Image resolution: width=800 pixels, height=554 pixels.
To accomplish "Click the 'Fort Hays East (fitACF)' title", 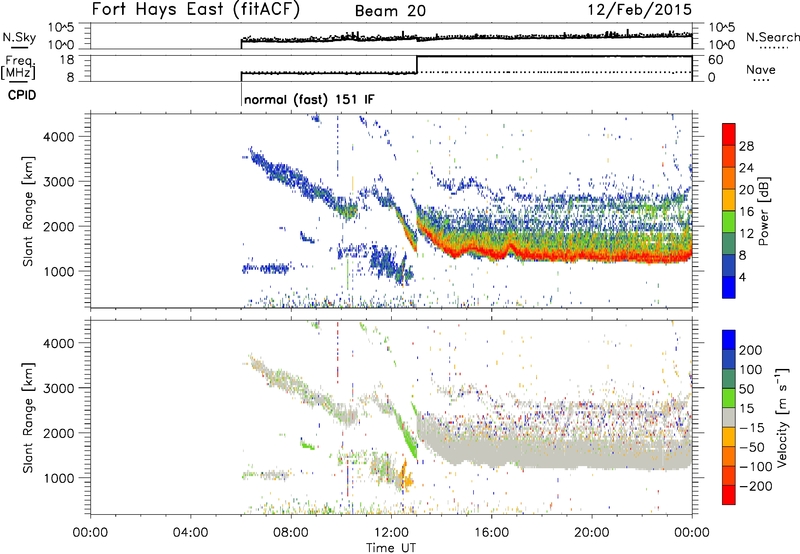I will point(195,9).
